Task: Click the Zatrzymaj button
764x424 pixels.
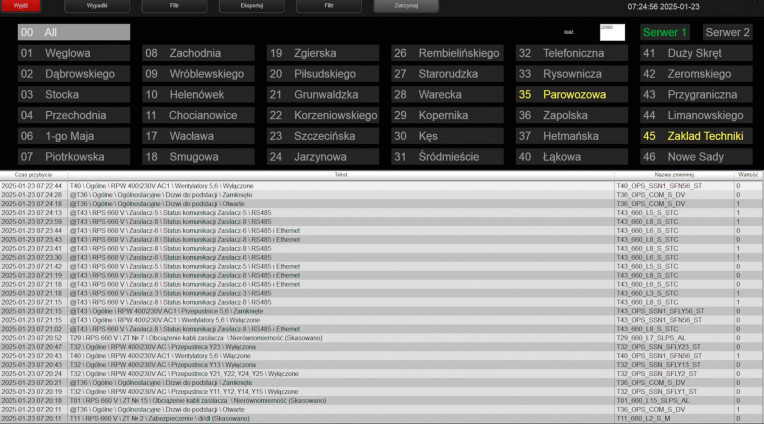Action: [x=405, y=6]
